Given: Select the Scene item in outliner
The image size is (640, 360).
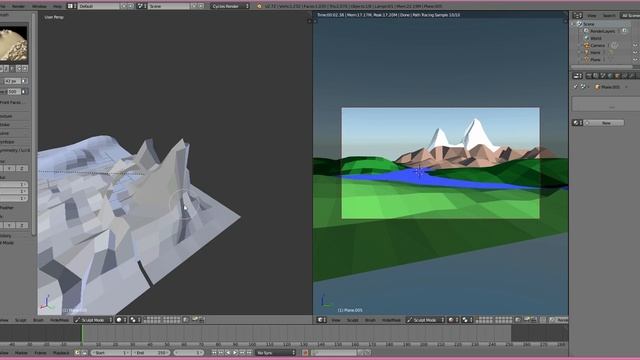Looking at the screenshot, I should [x=589, y=24].
